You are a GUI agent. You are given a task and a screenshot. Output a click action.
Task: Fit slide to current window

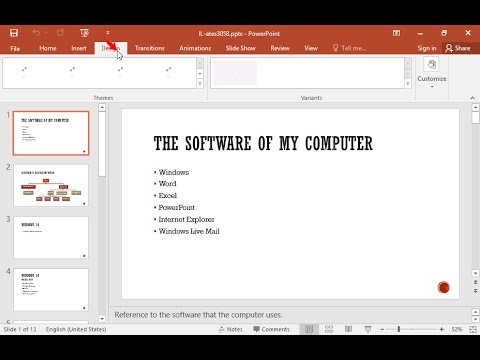click(473, 329)
